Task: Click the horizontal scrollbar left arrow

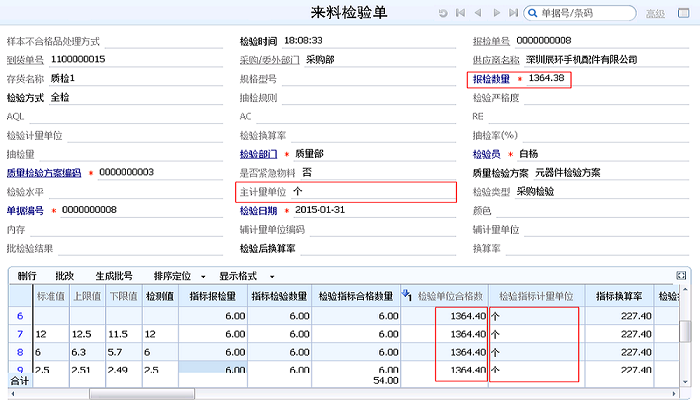Action: [x=13, y=394]
